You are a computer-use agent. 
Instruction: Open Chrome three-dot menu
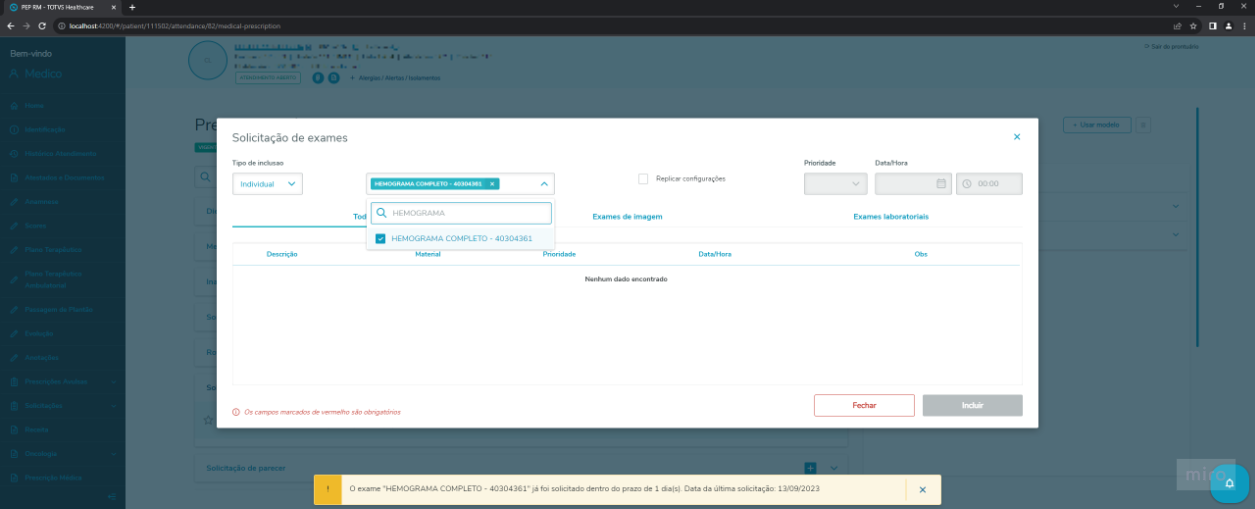pos(1245,25)
